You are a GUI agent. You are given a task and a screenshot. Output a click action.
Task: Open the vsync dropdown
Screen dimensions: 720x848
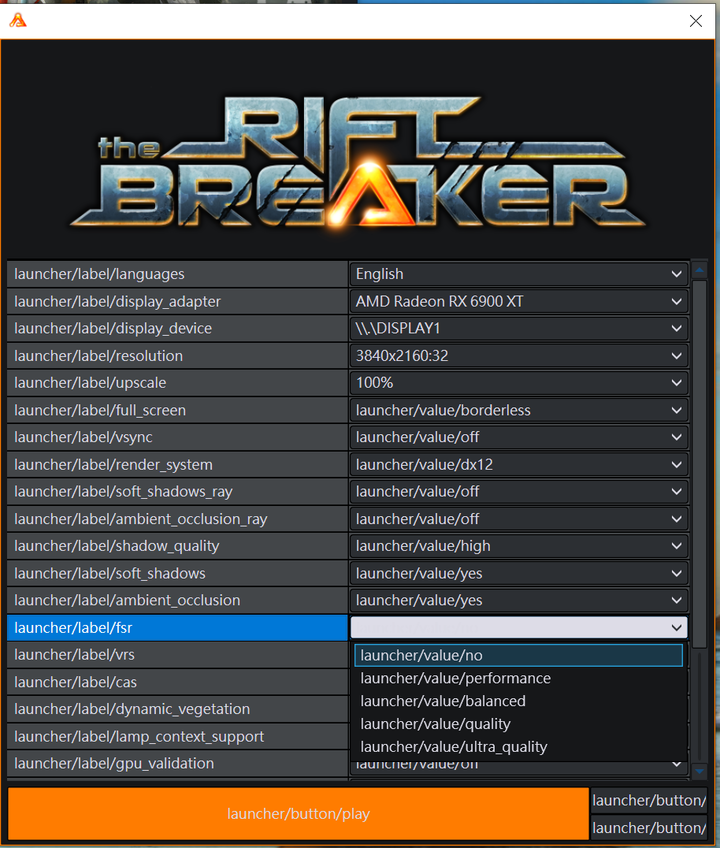tap(519, 437)
